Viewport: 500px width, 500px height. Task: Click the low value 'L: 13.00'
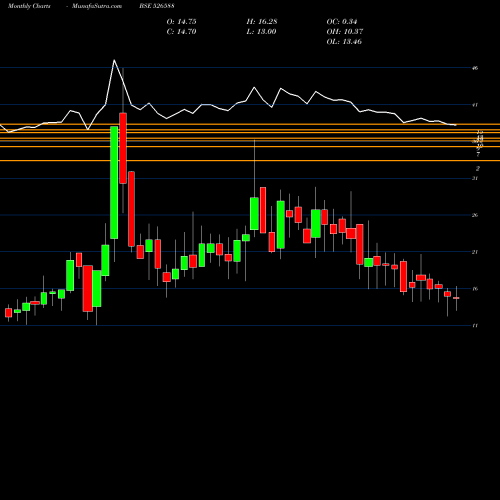click(x=261, y=32)
